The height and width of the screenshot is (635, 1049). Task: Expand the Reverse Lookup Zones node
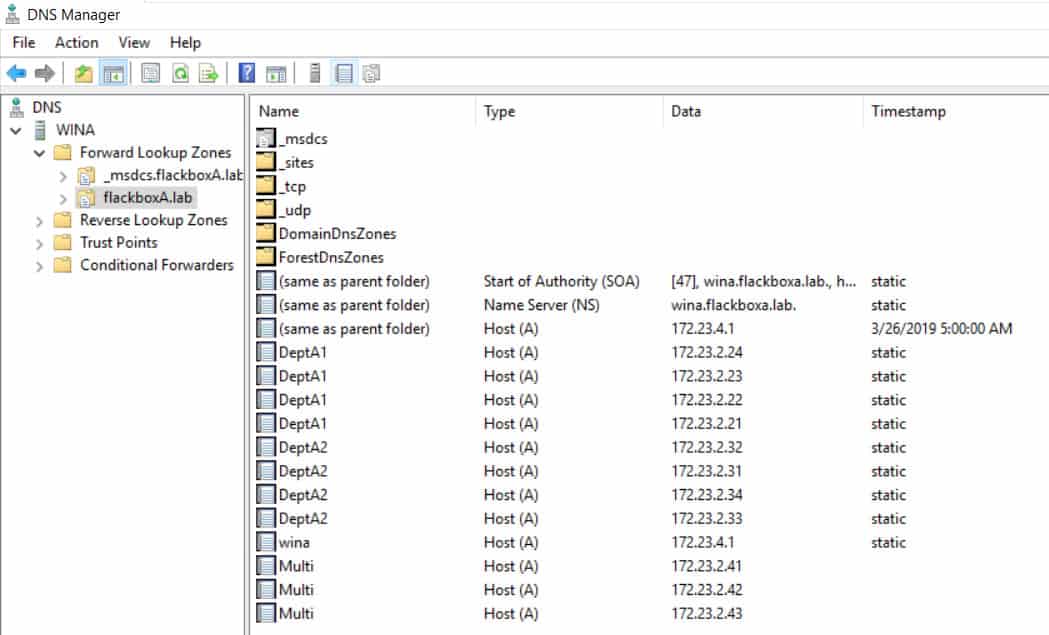(40, 220)
